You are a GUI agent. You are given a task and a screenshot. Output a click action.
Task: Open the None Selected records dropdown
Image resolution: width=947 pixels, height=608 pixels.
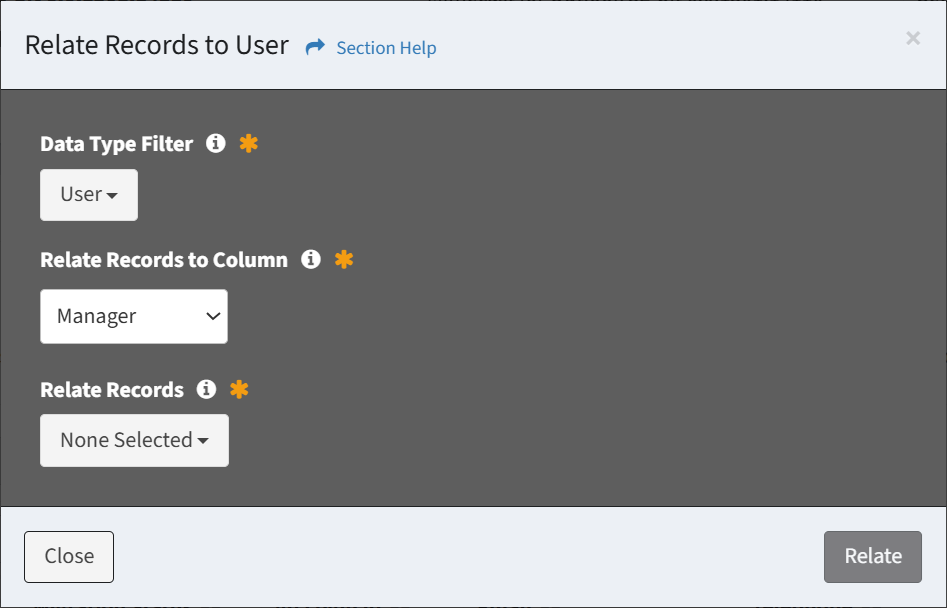tap(134, 441)
